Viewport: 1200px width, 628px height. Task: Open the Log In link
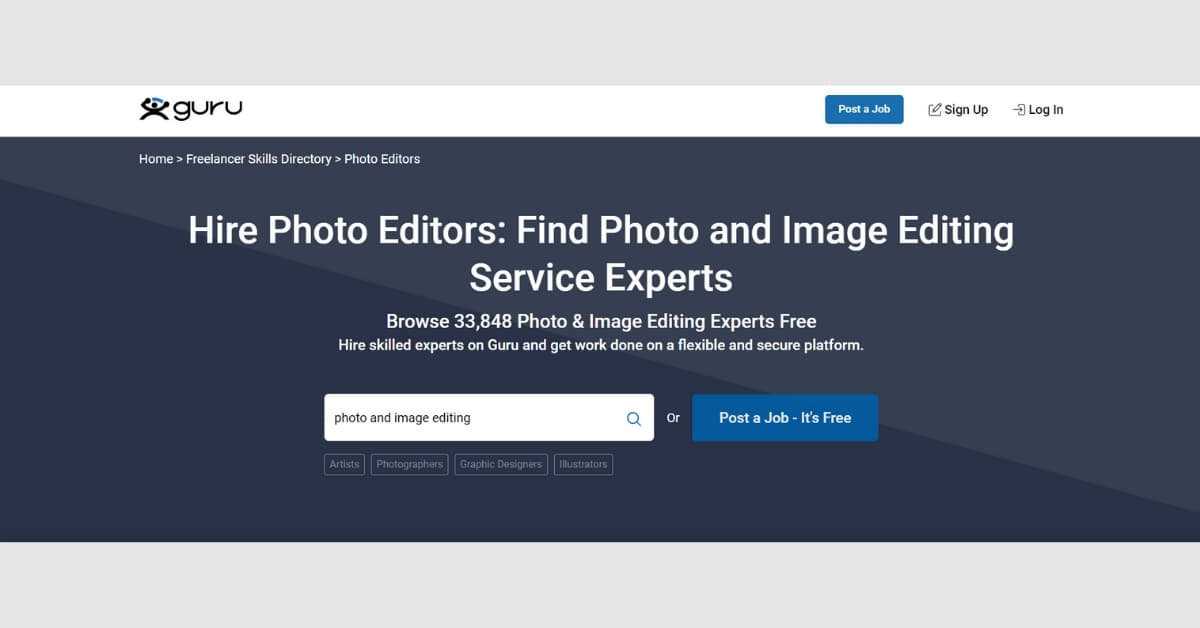click(x=1038, y=110)
